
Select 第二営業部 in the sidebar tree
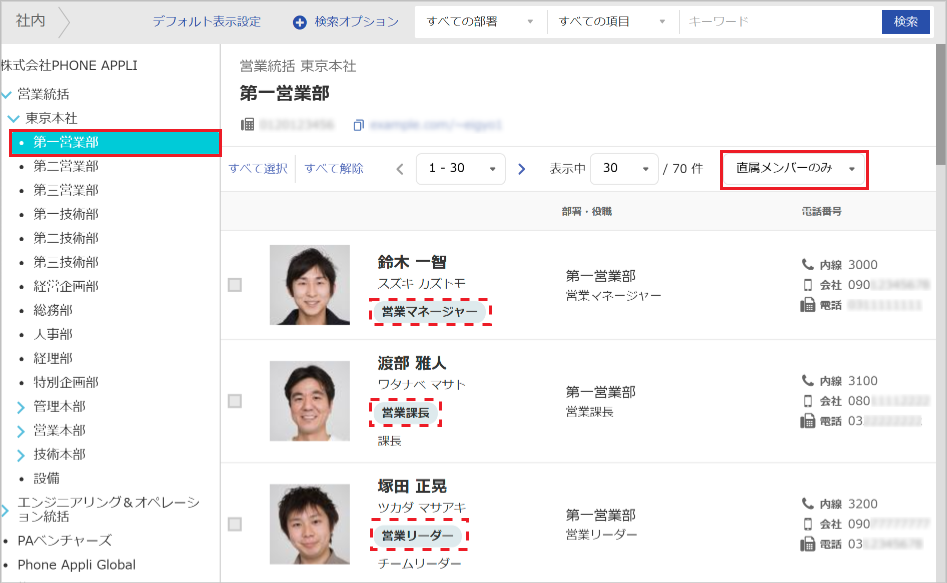click(x=66, y=166)
